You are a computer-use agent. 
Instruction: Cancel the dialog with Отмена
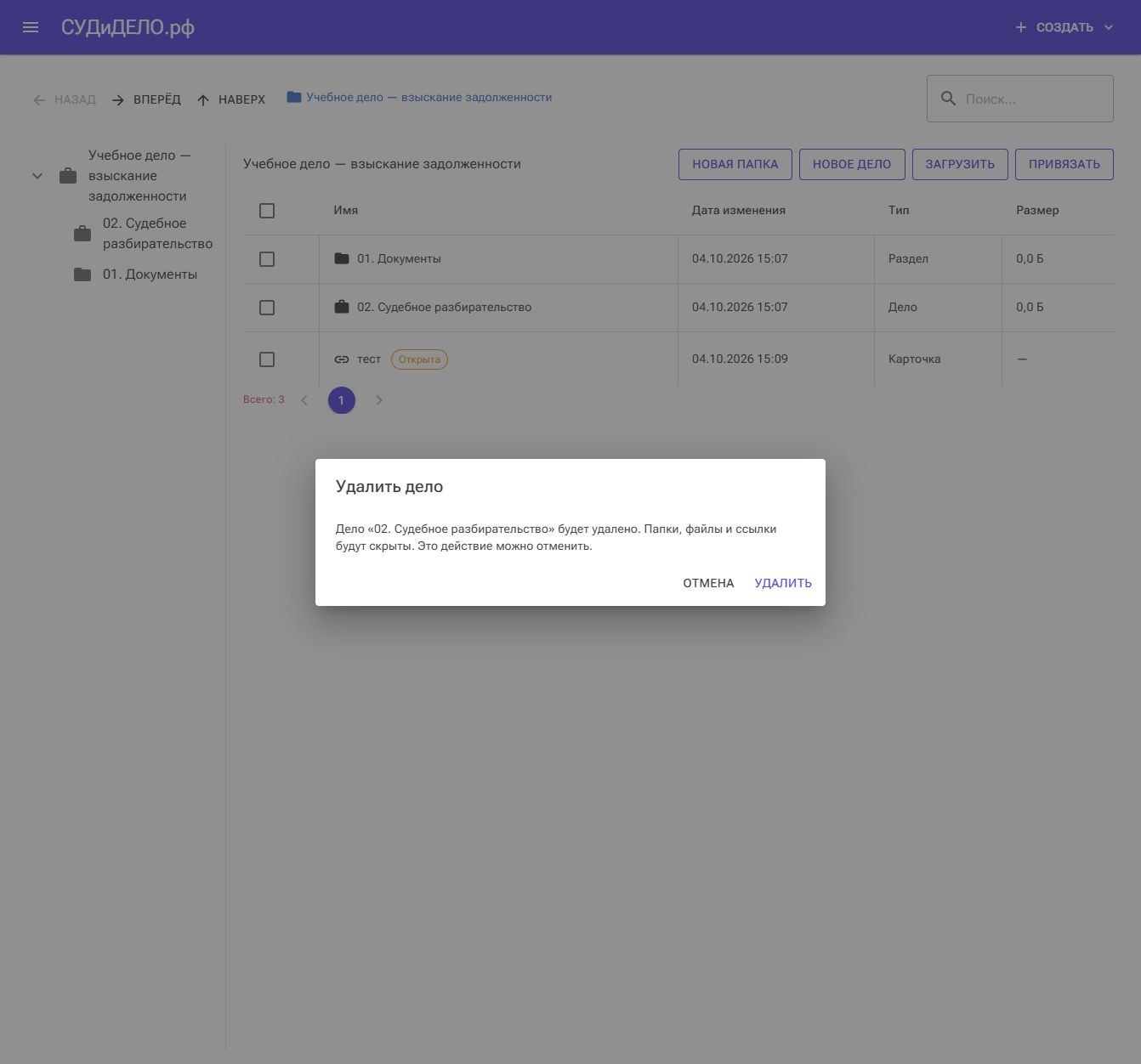coord(708,583)
